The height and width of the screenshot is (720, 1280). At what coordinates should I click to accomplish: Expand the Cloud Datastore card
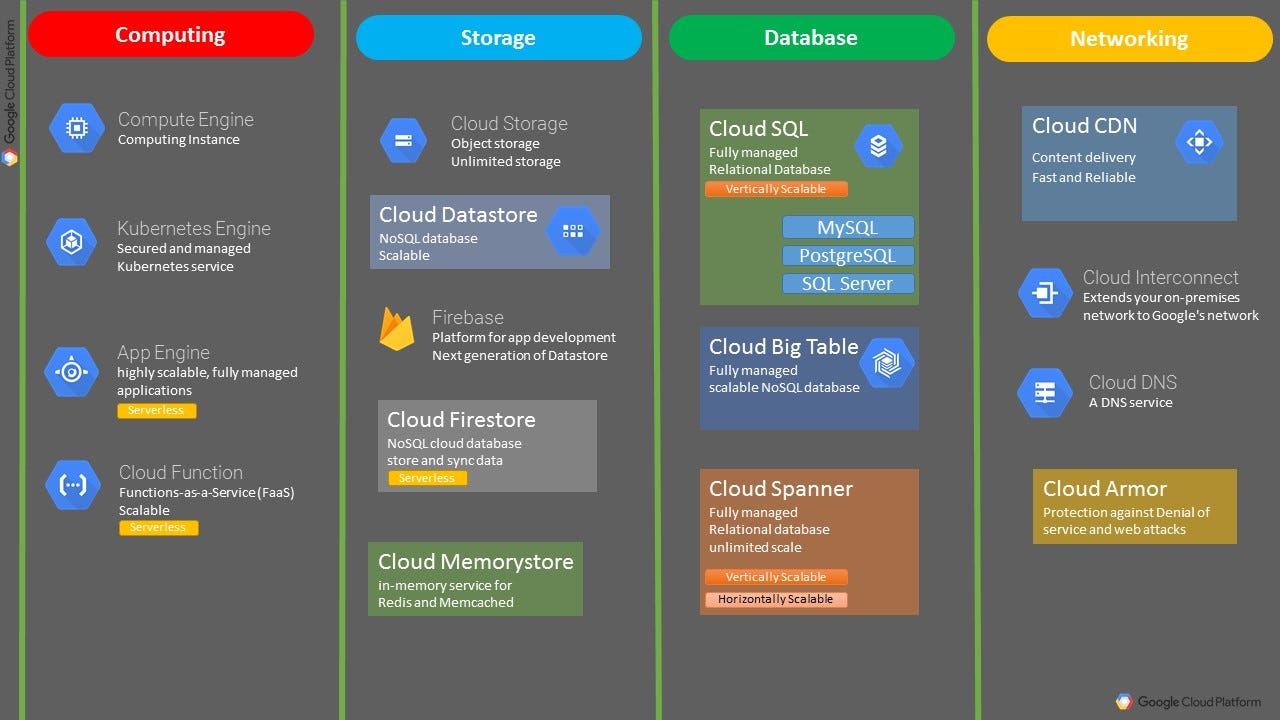(x=489, y=231)
